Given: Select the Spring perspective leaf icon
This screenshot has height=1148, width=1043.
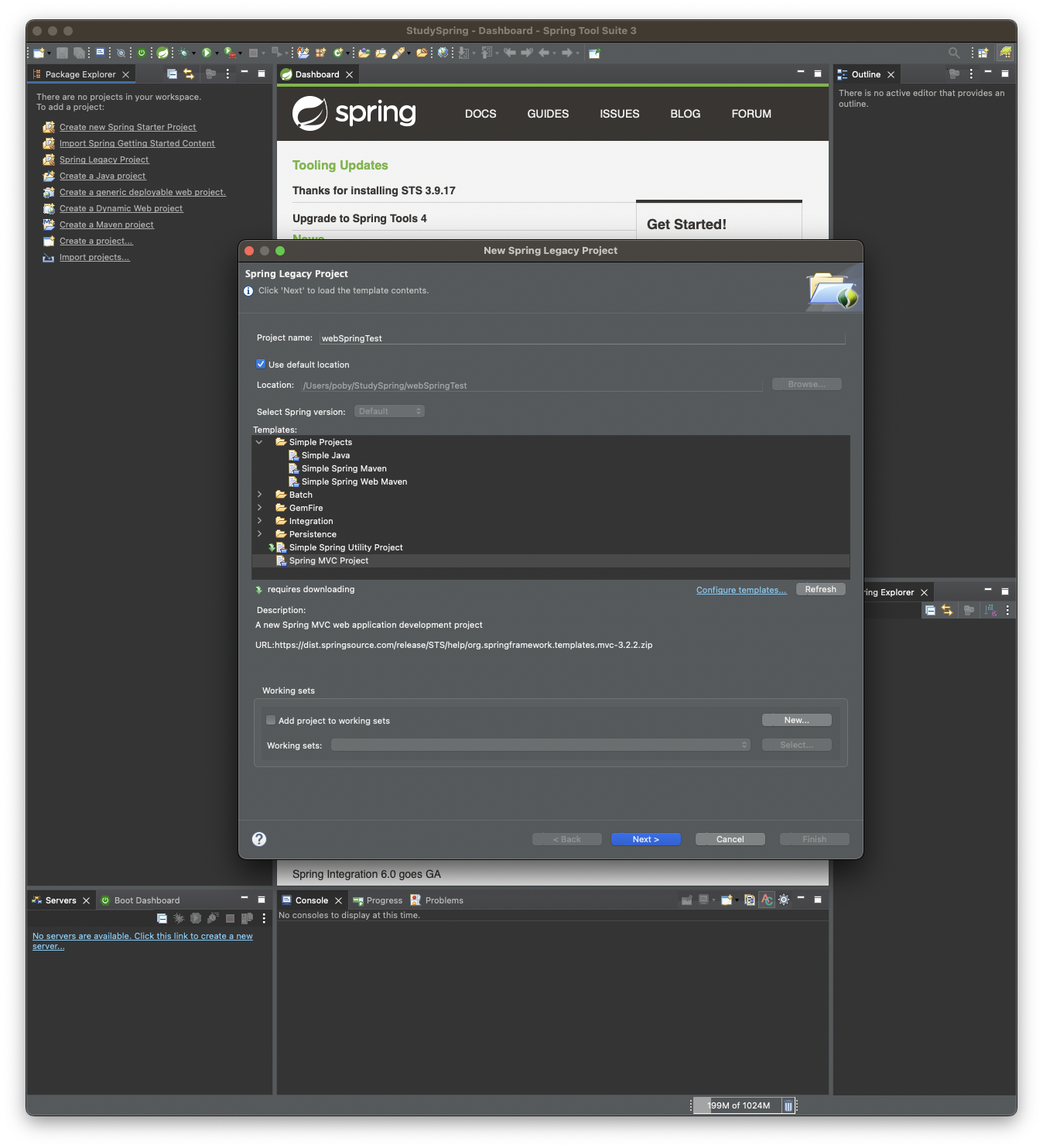Looking at the screenshot, I should pyautogui.click(x=1005, y=53).
